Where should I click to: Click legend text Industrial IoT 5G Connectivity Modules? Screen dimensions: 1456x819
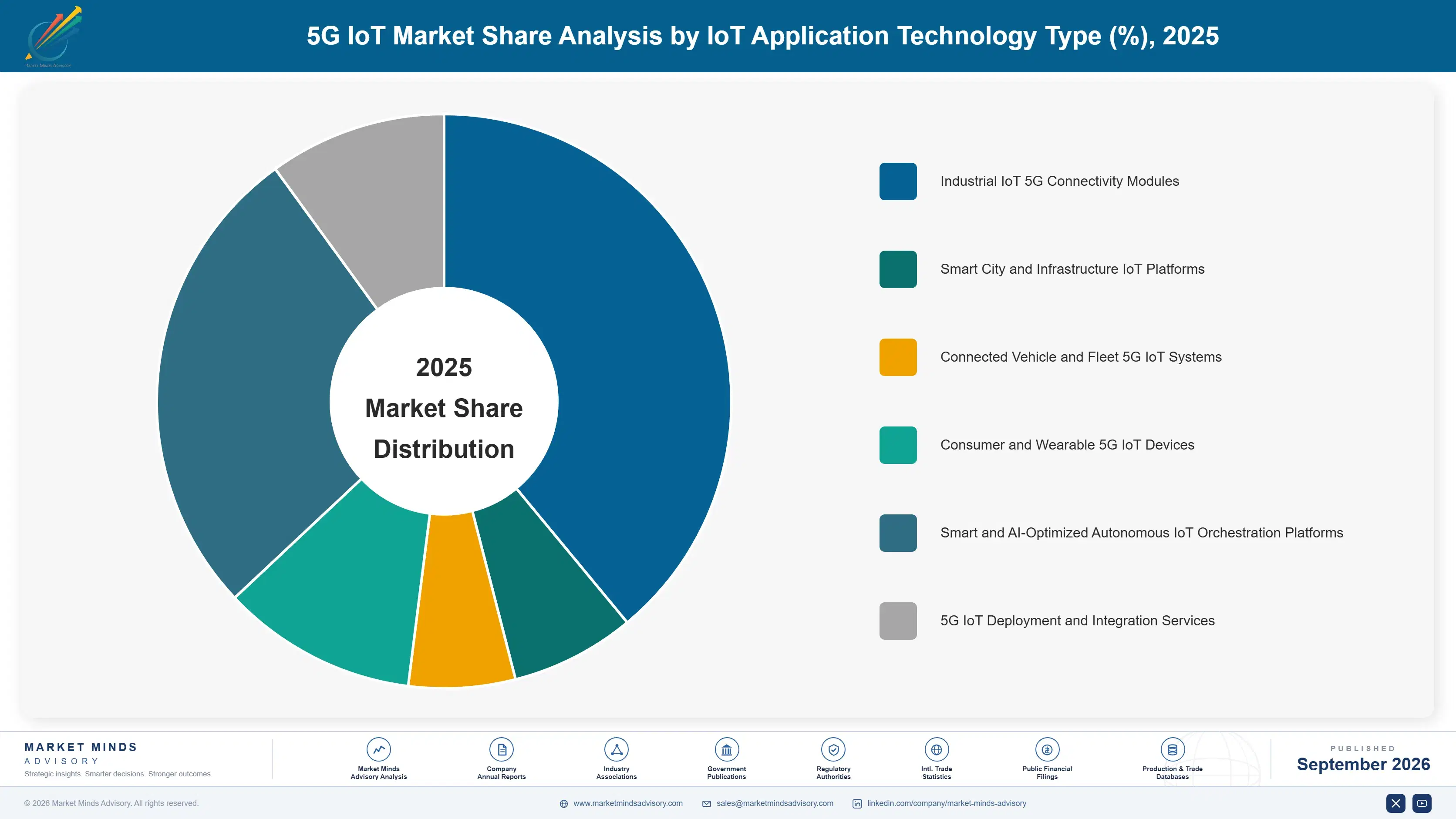pos(1059,181)
